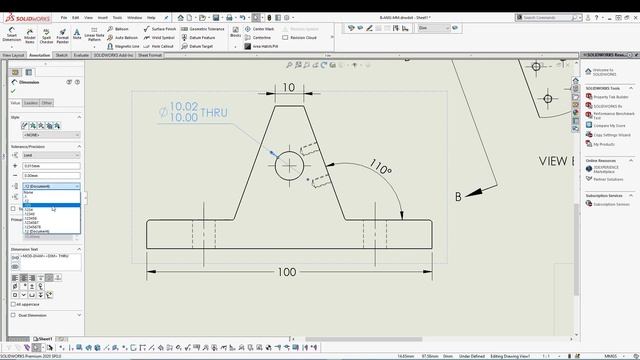Insert a Weld Symbol
Image resolution: width=640 pixels, height=360 pixels.
(159, 38)
